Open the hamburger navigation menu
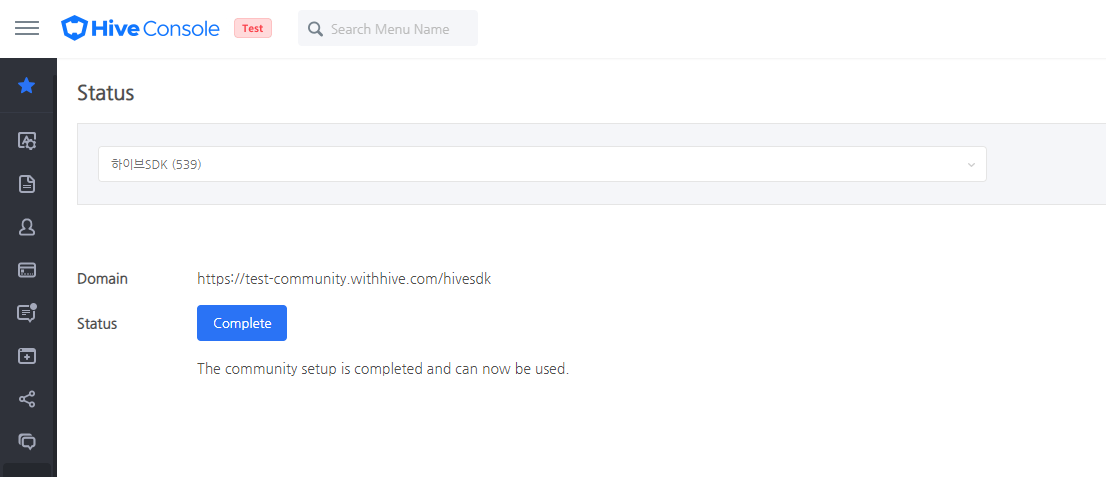 (x=27, y=28)
